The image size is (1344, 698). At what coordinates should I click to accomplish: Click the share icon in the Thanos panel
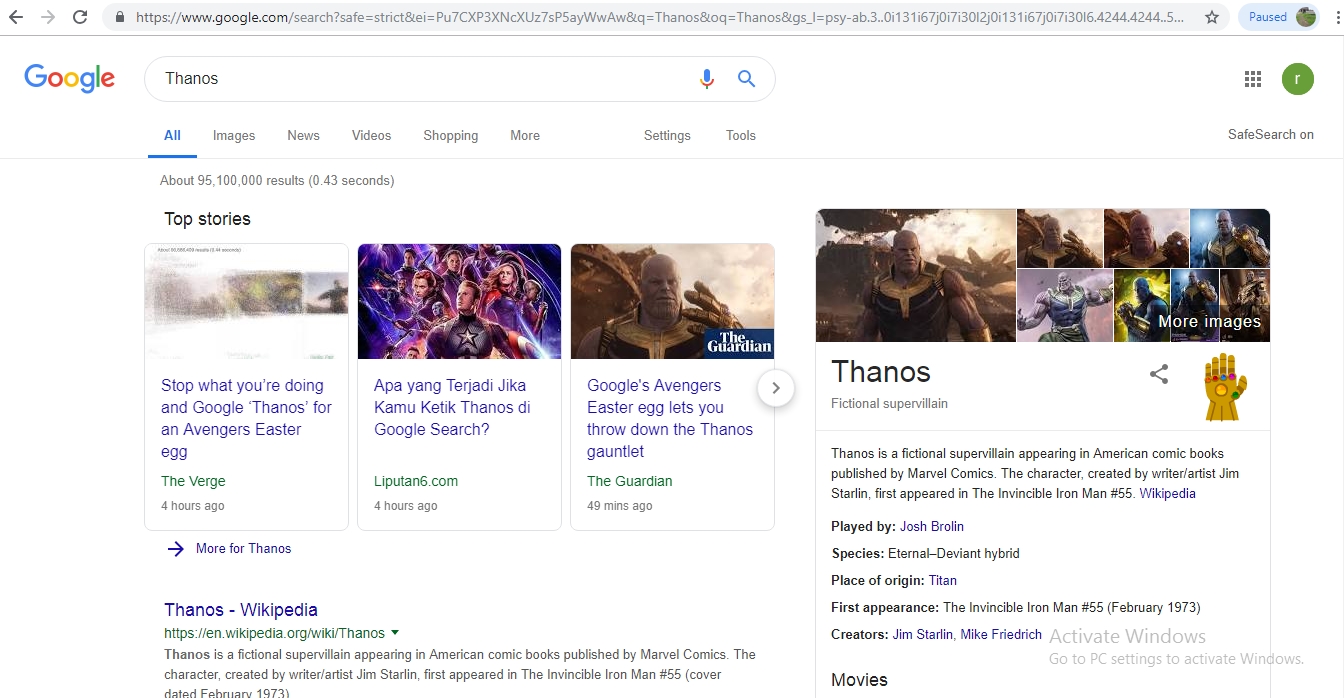(1159, 374)
